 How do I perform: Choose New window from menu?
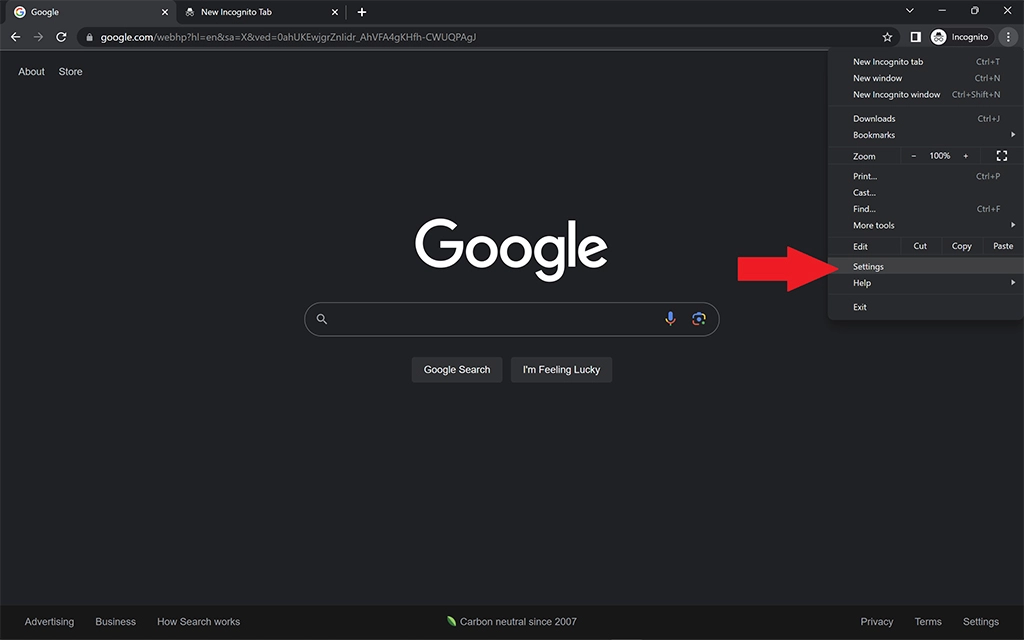click(x=925, y=78)
